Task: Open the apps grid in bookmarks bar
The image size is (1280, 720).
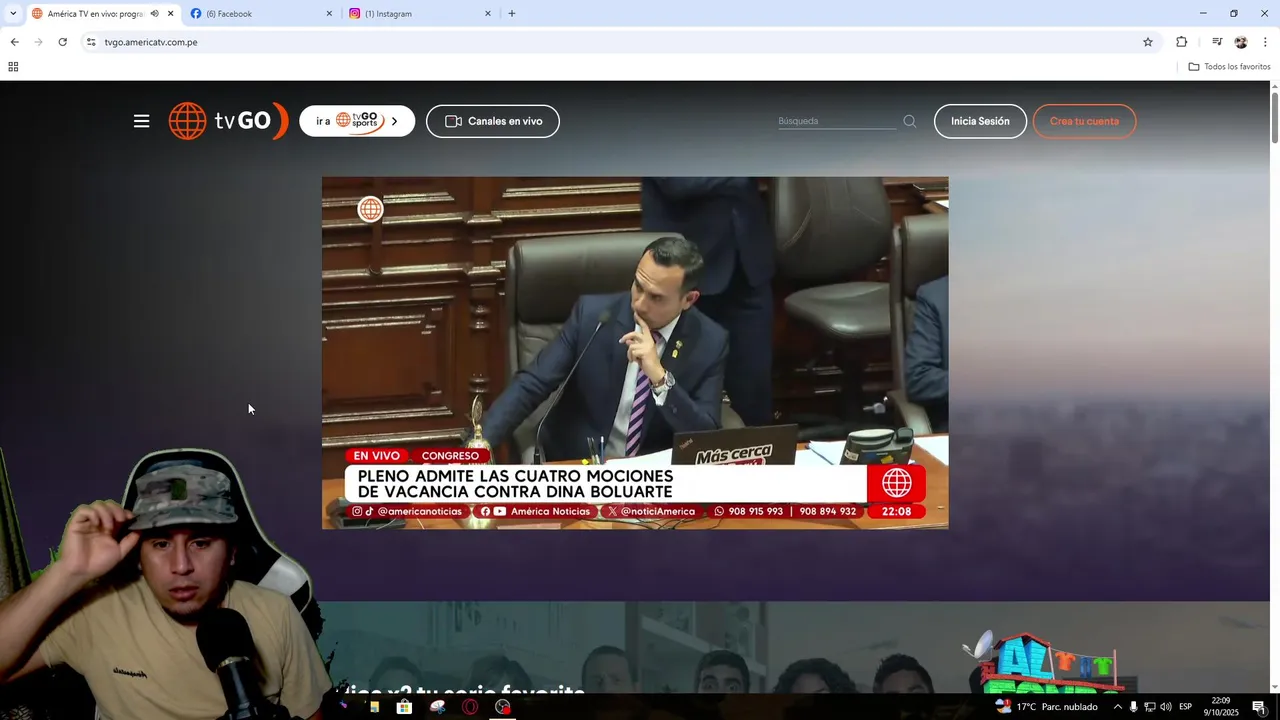Action: pos(13,67)
